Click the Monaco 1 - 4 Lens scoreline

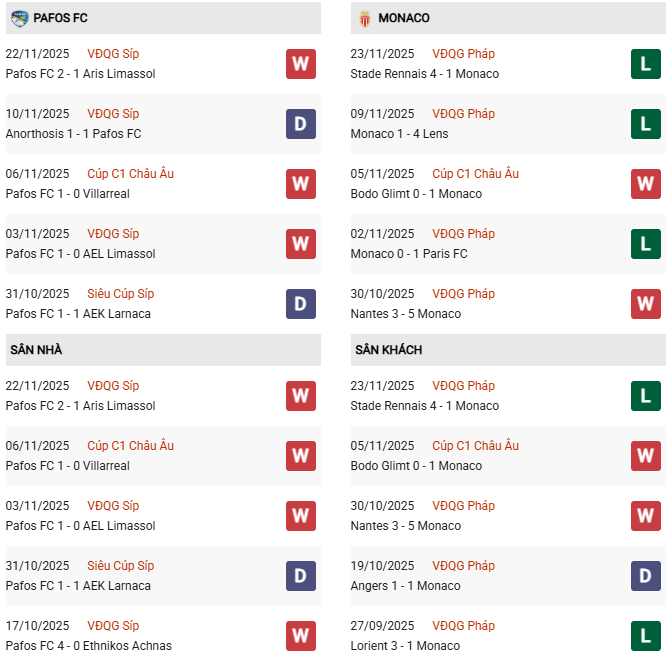tap(399, 134)
